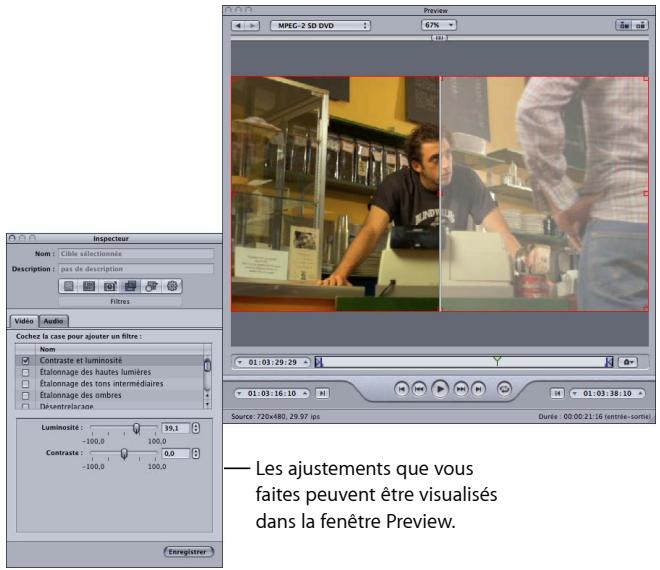This screenshot has height=570, width=660.
Task: Click the Enregistrer button
Action: click(188, 551)
